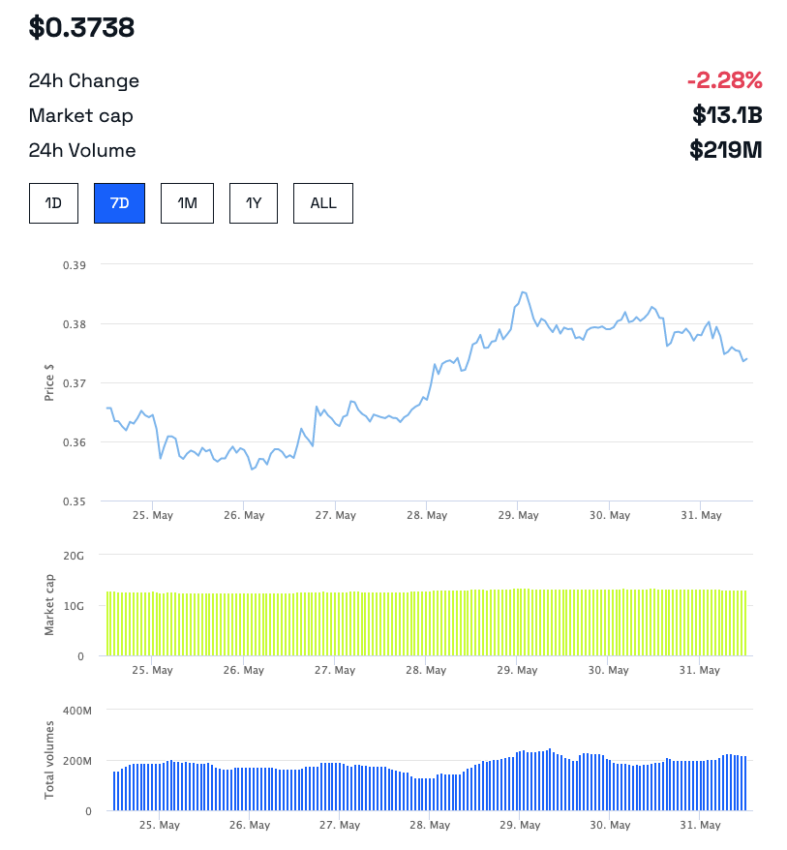Click the price line's highest peak

(523, 292)
